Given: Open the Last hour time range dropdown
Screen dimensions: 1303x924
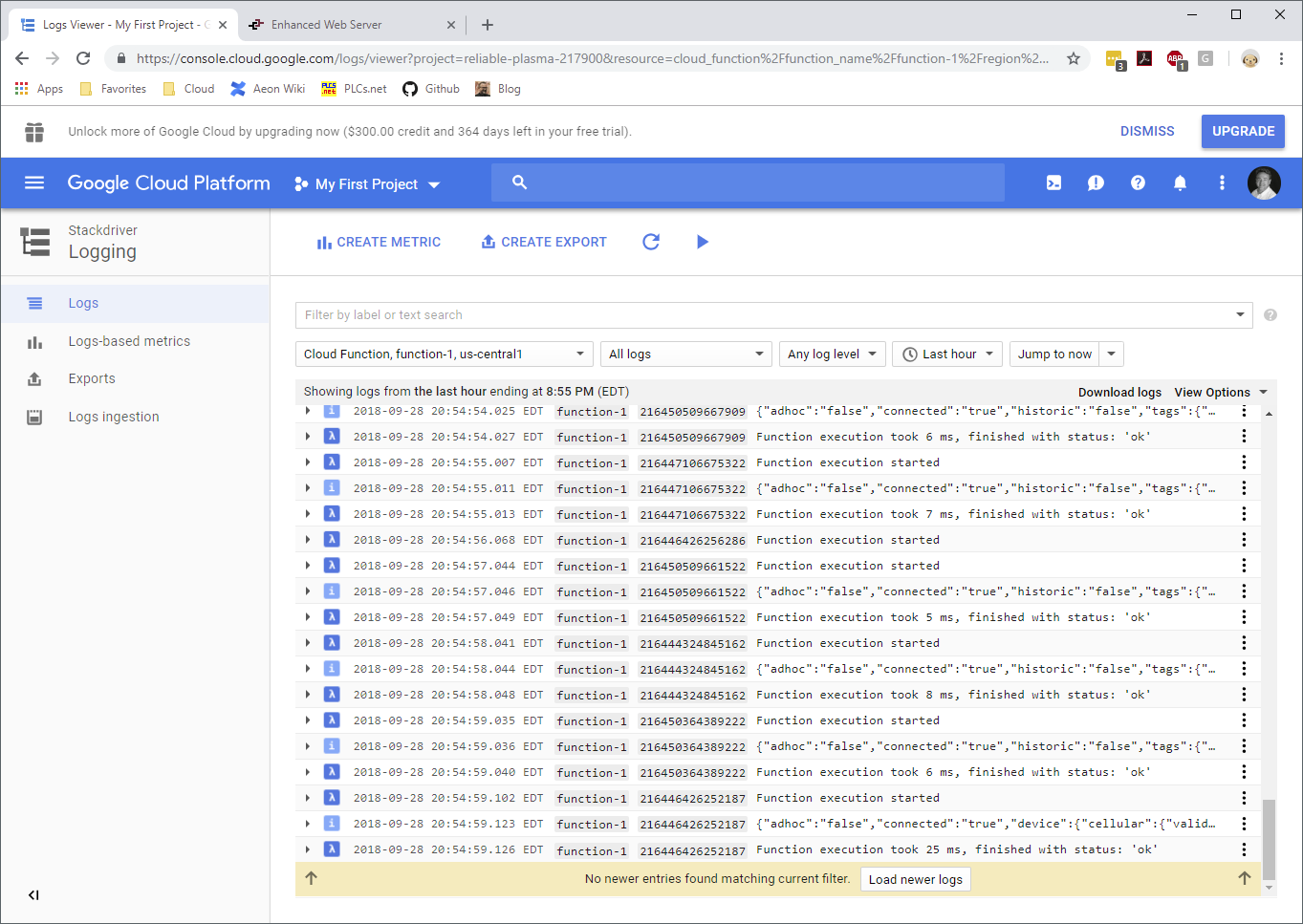Looking at the screenshot, I should [x=948, y=354].
